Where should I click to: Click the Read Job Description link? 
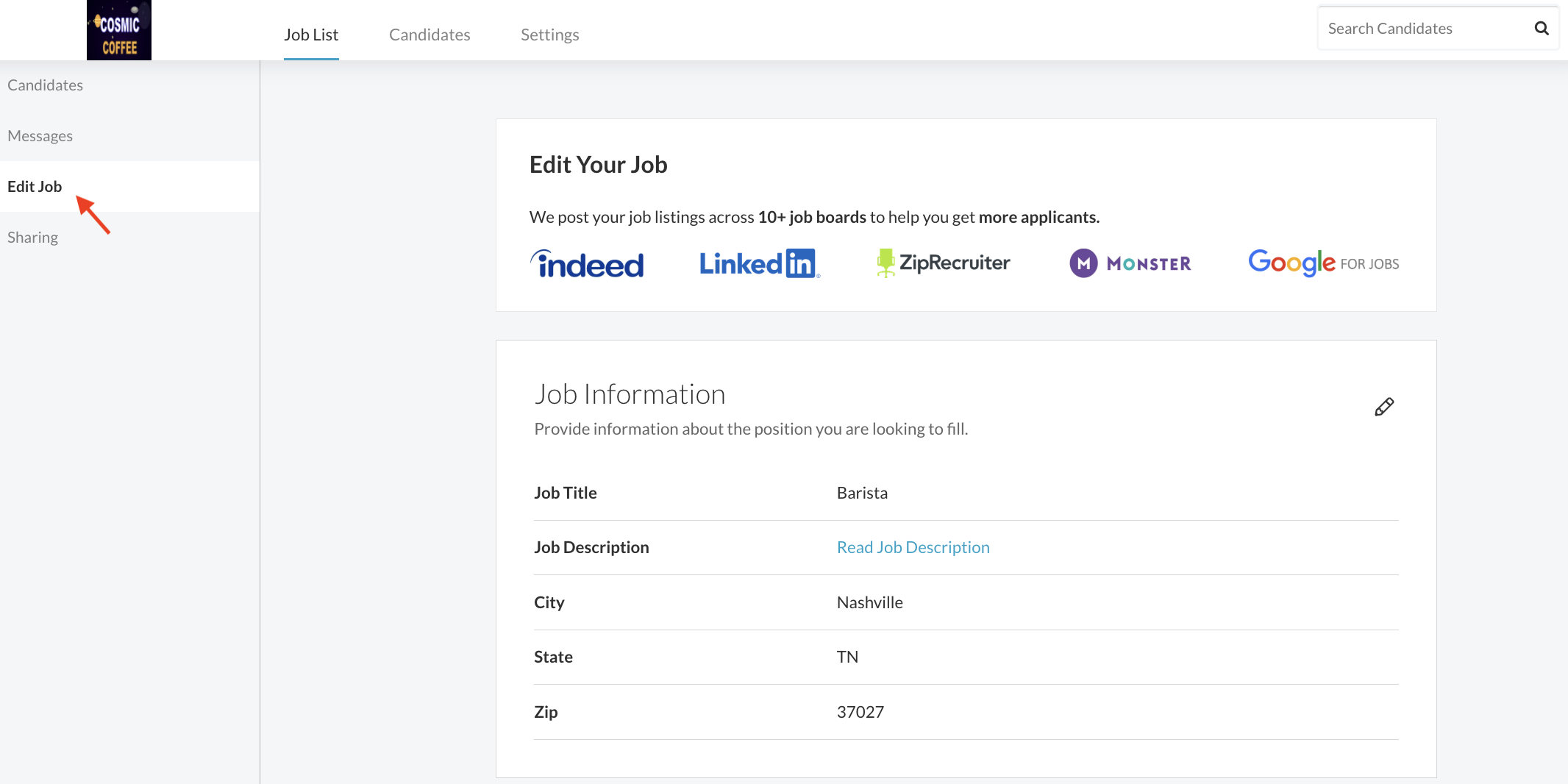(913, 547)
